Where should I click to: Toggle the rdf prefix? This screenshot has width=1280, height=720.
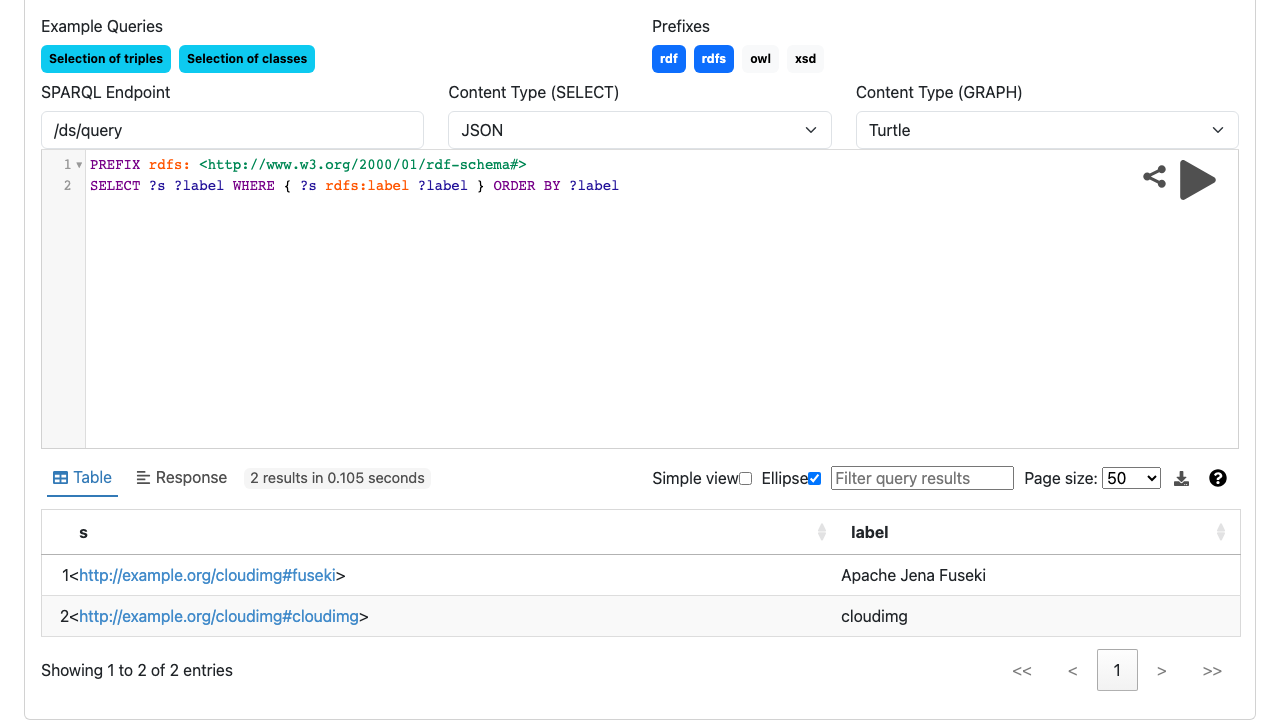click(x=669, y=59)
